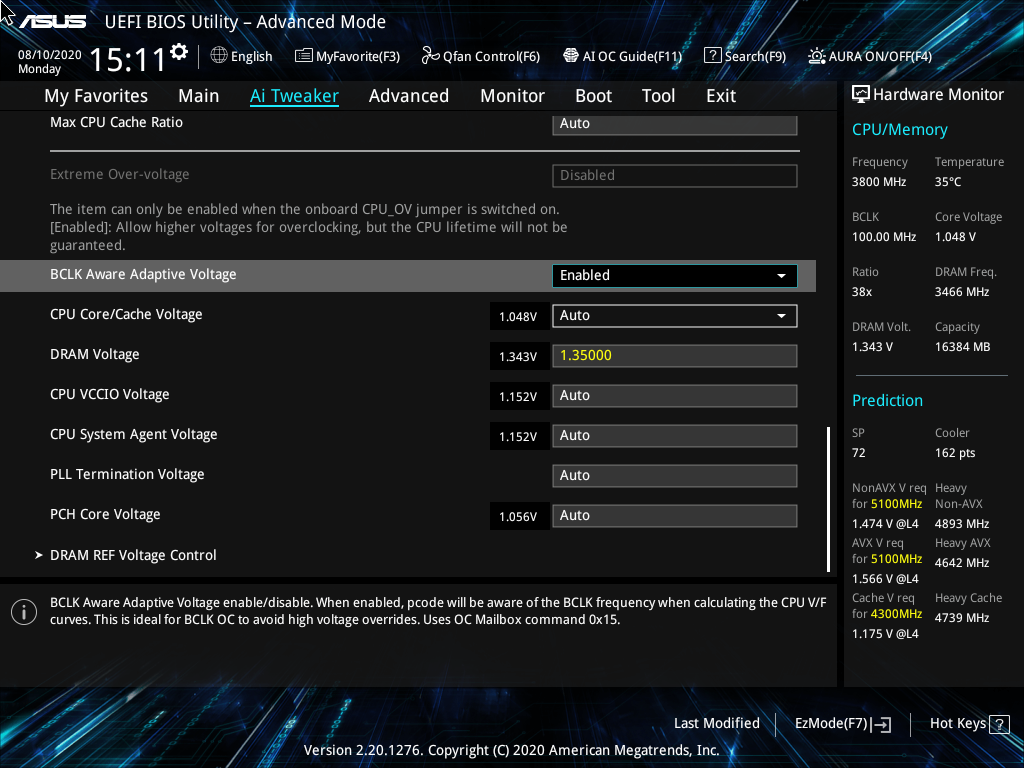The image size is (1024, 768).
Task: Select the DRAM Voltage value field
Action: coord(674,355)
